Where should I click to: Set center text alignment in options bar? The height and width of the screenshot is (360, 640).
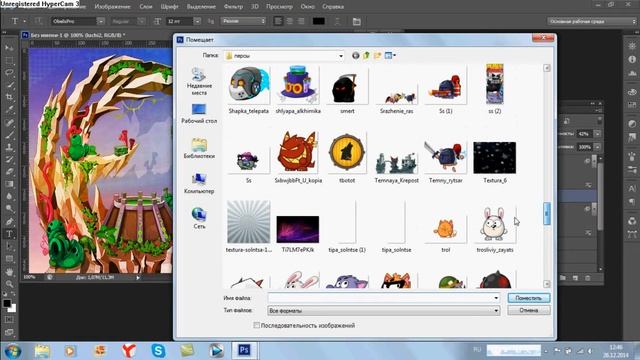[289, 21]
